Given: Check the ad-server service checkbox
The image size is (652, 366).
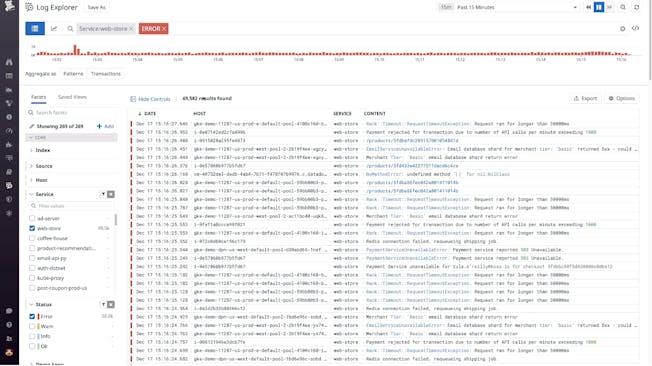Looking at the screenshot, I should coord(32,218).
